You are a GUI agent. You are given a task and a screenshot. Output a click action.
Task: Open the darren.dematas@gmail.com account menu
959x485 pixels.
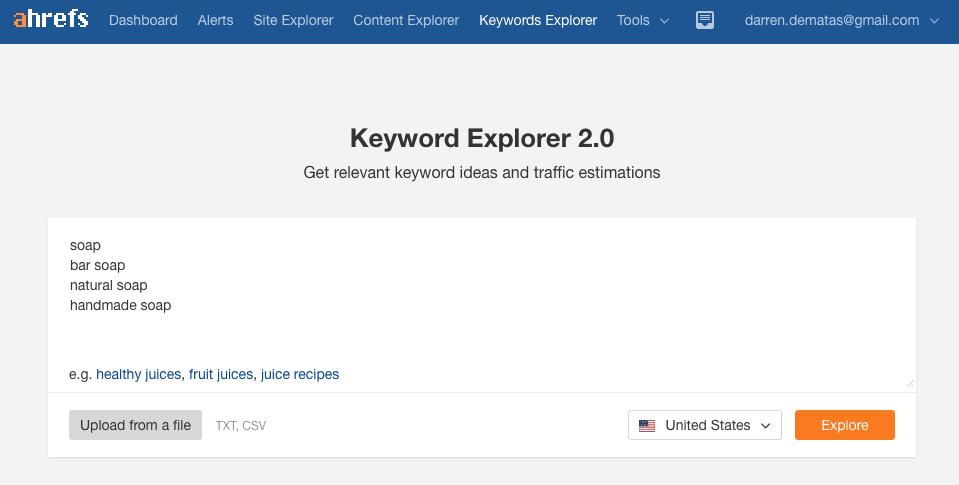842,20
